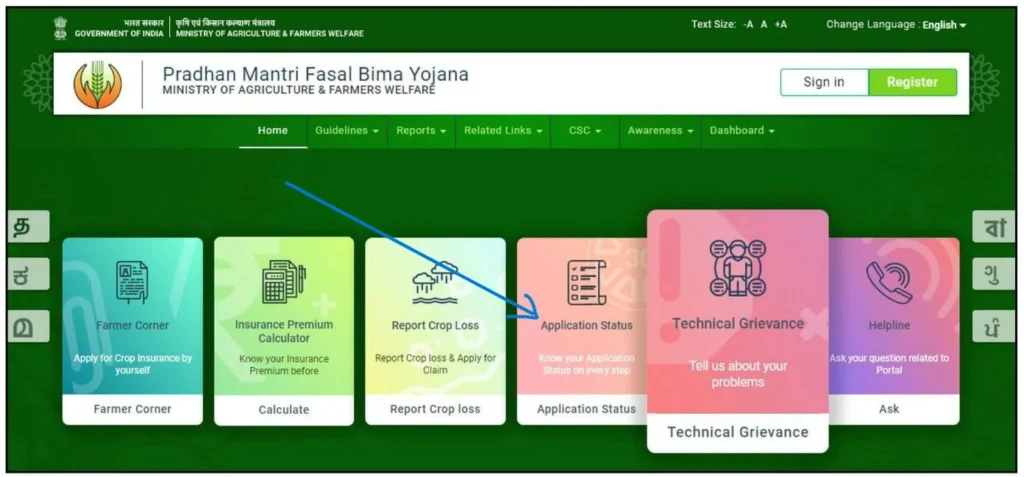Select Tamil language letter tile

point(28,226)
